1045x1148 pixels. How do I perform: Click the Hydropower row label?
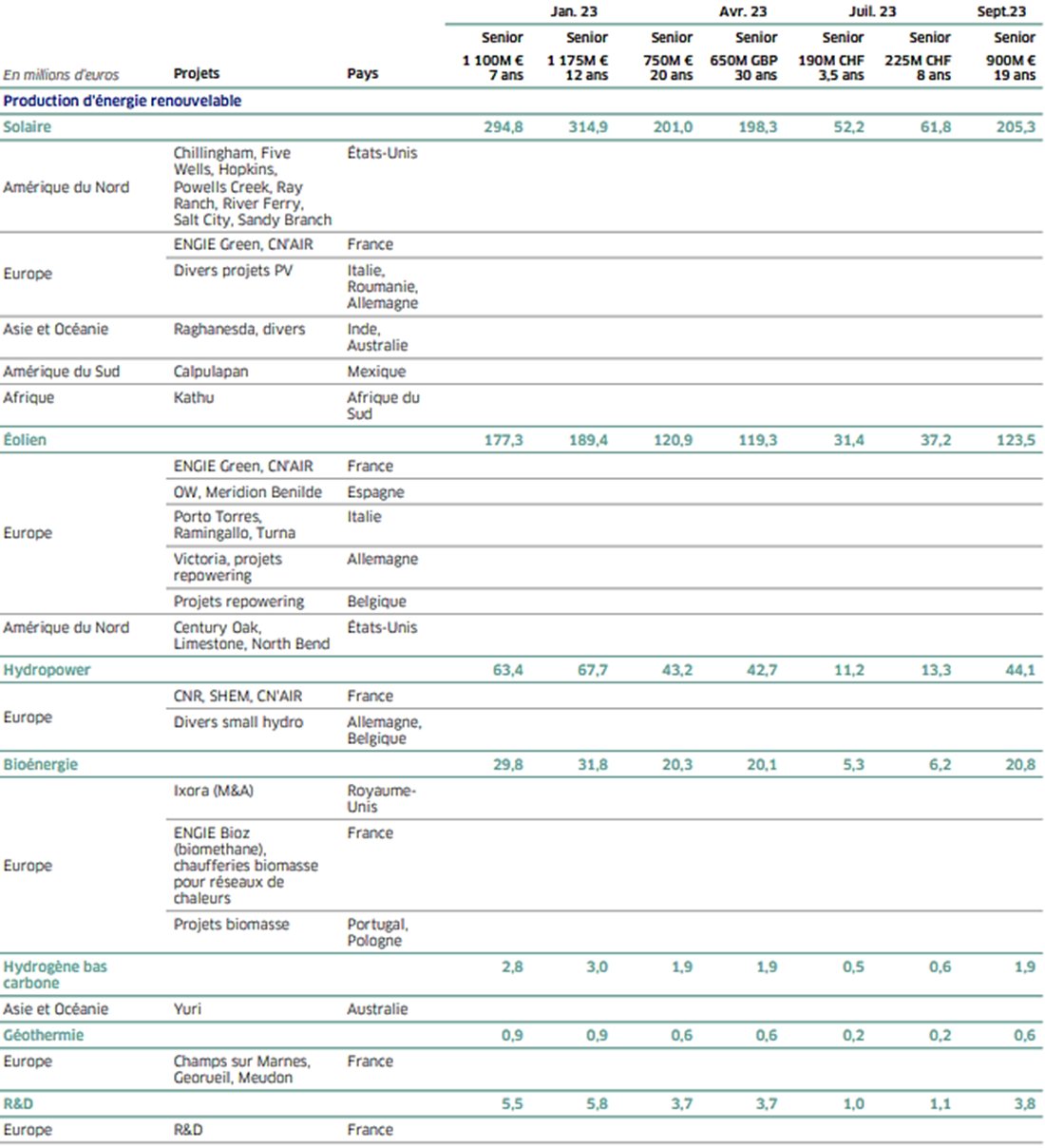47,670
